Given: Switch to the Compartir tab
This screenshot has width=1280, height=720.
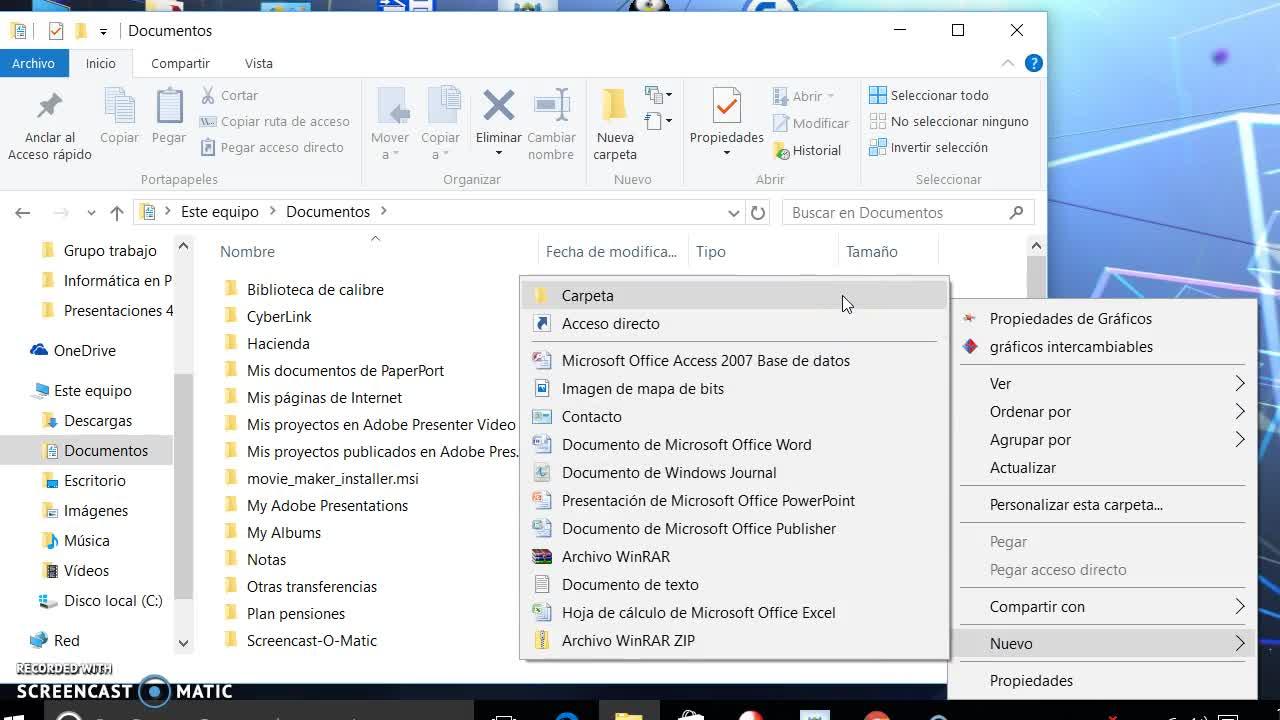Looking at the screenshot, I should click(x=180, y=63).
